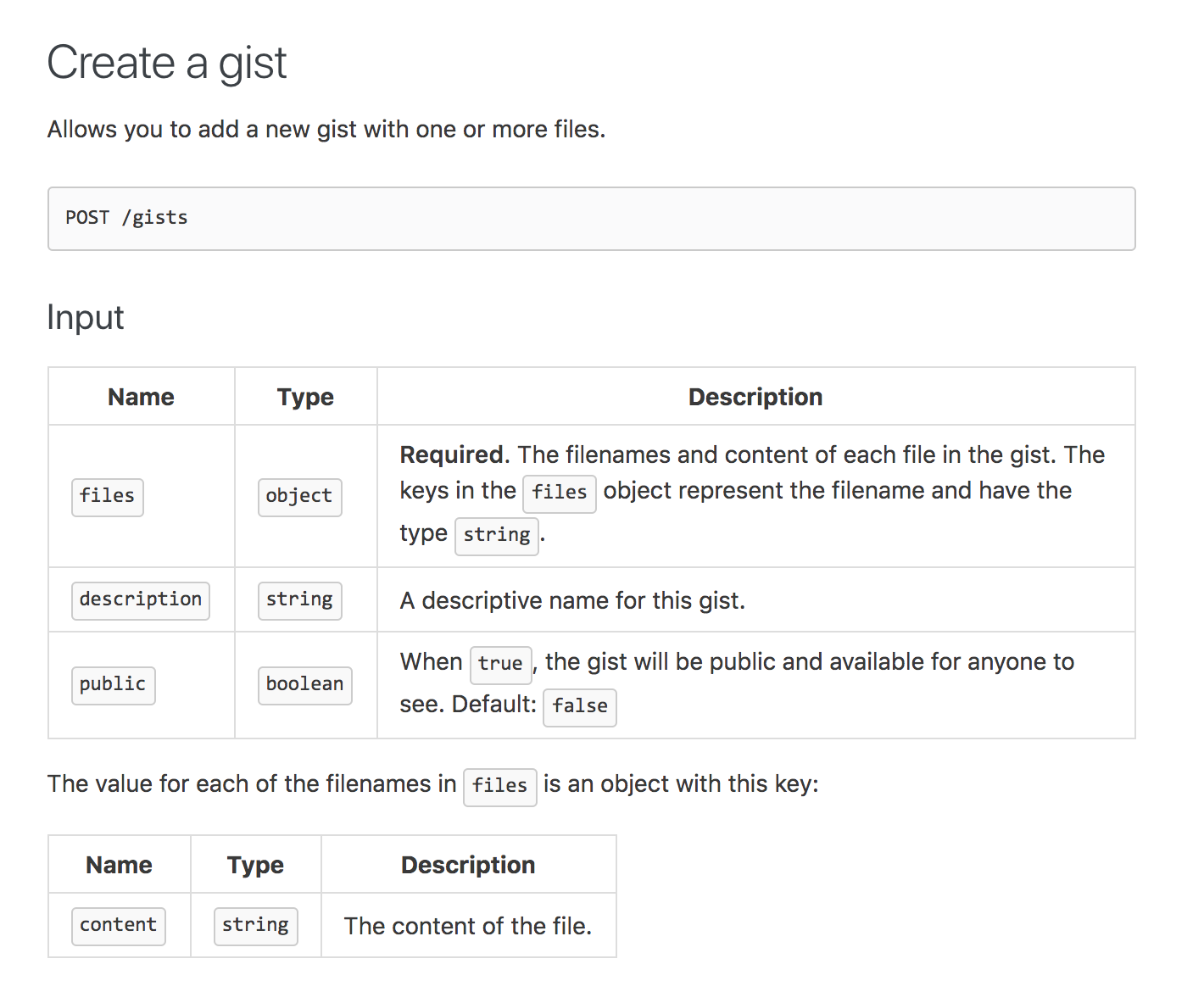This screenshot has height=992, width=1204.
Task: Click the true code token
Action: 500,665
